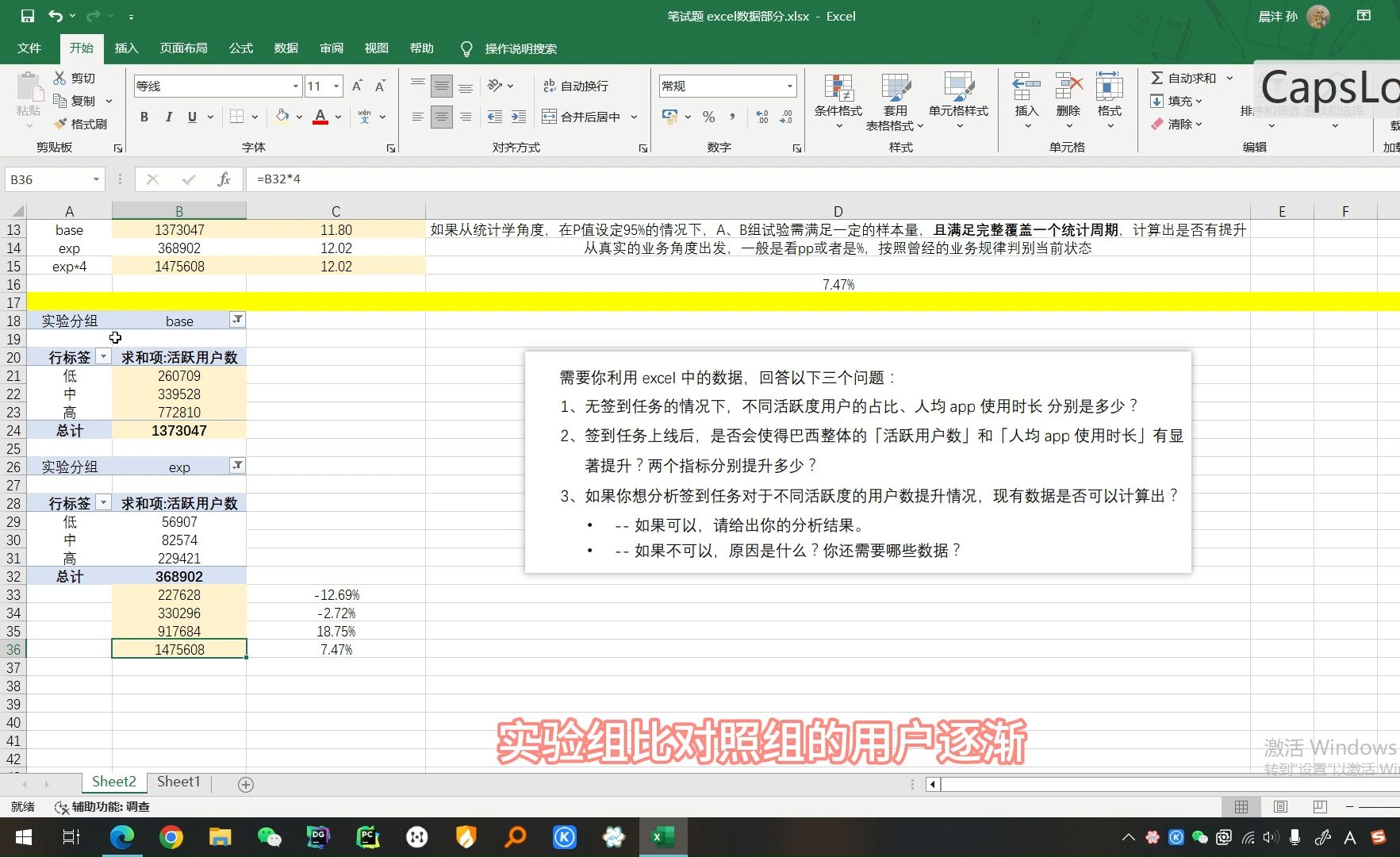Select cell B24 showing 1373047
The height and width of the screenshot is (857, 1400).
pos(179,430)
